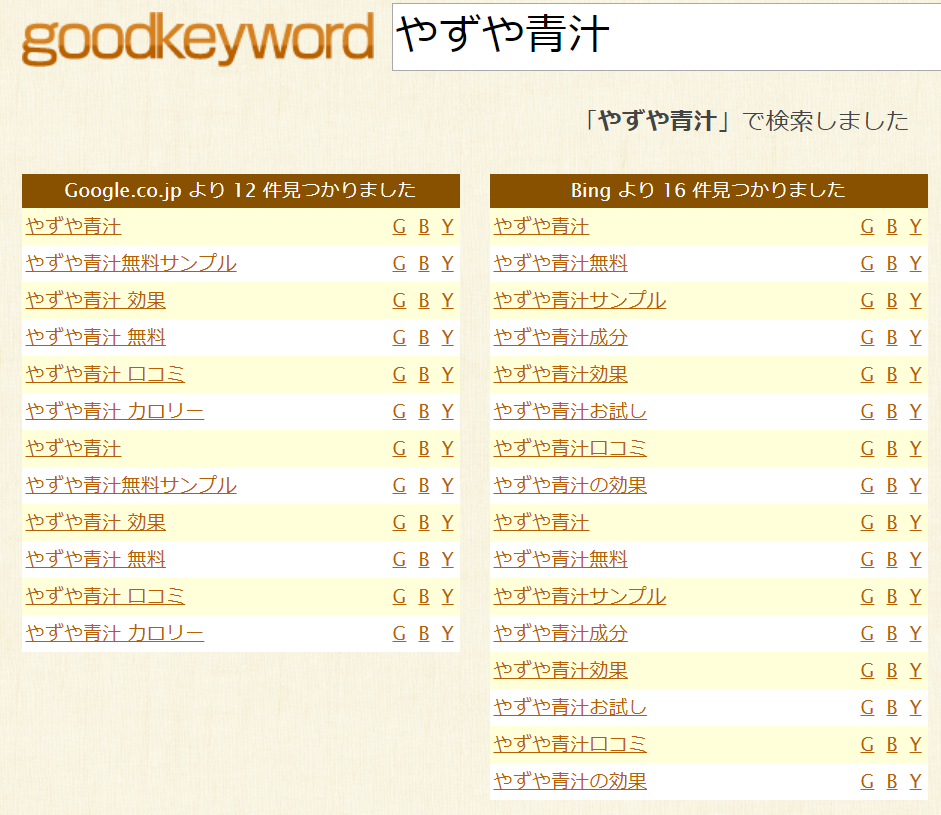
Task: Focus the search box containing やずや青汁
Action: coord(666,37)
